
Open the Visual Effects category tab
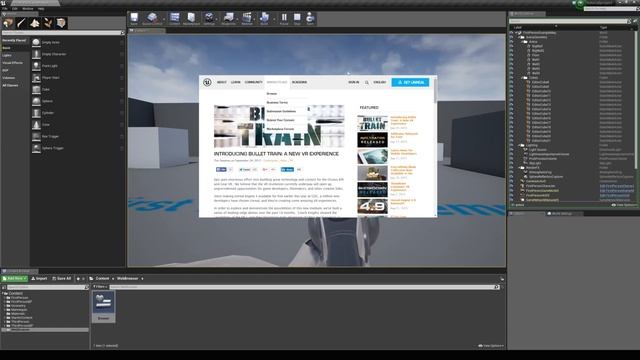[x=15, y=63]
